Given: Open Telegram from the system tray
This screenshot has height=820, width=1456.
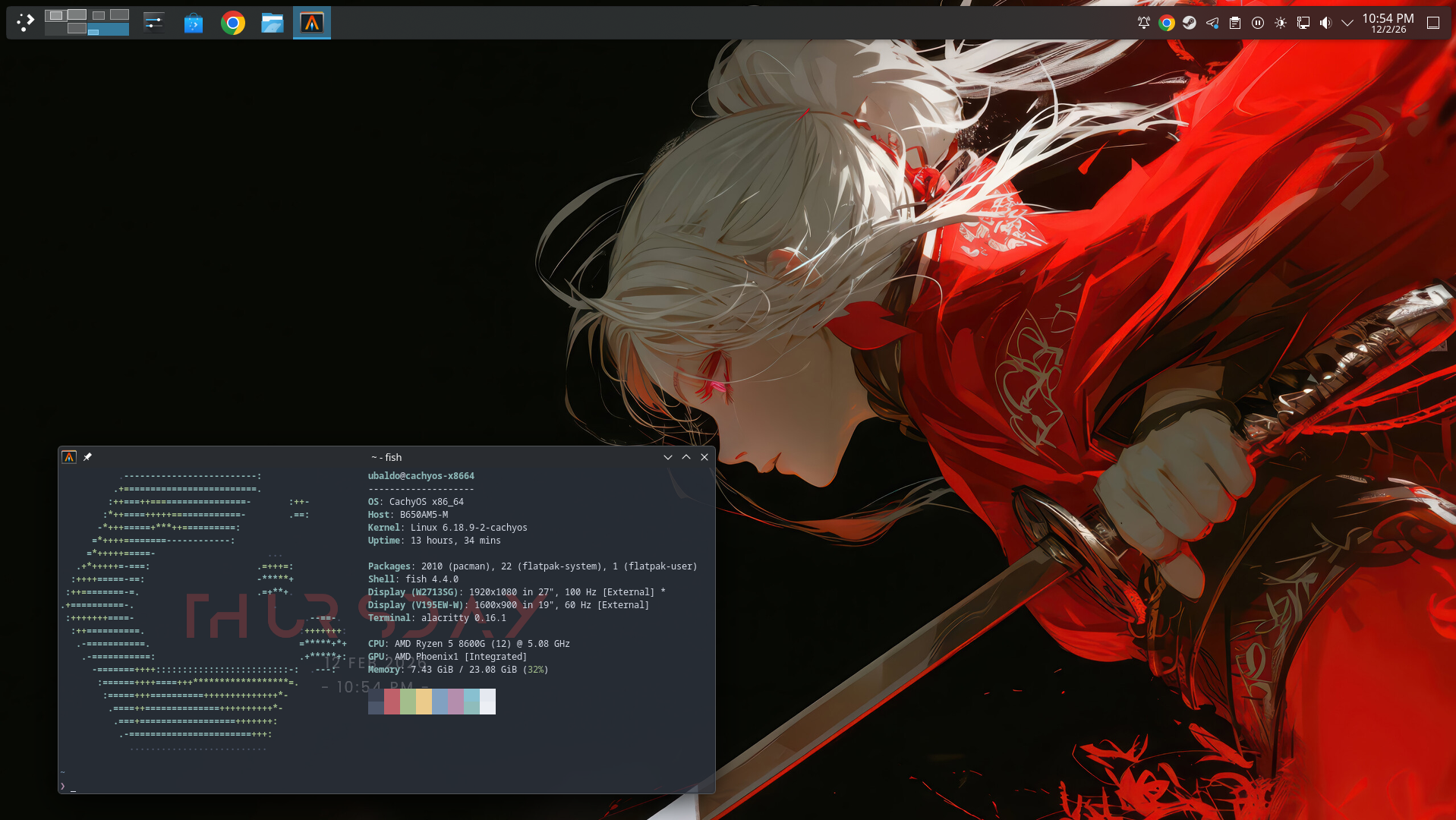Looking at the screenshot, I should [1212, 23].
